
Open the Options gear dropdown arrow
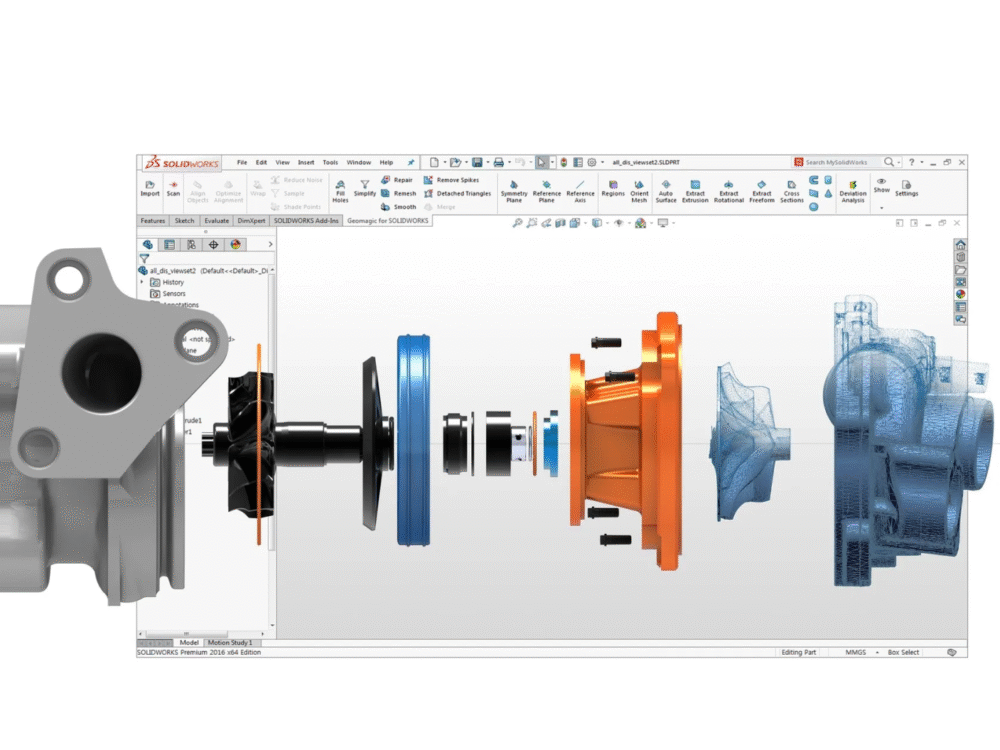602,163
